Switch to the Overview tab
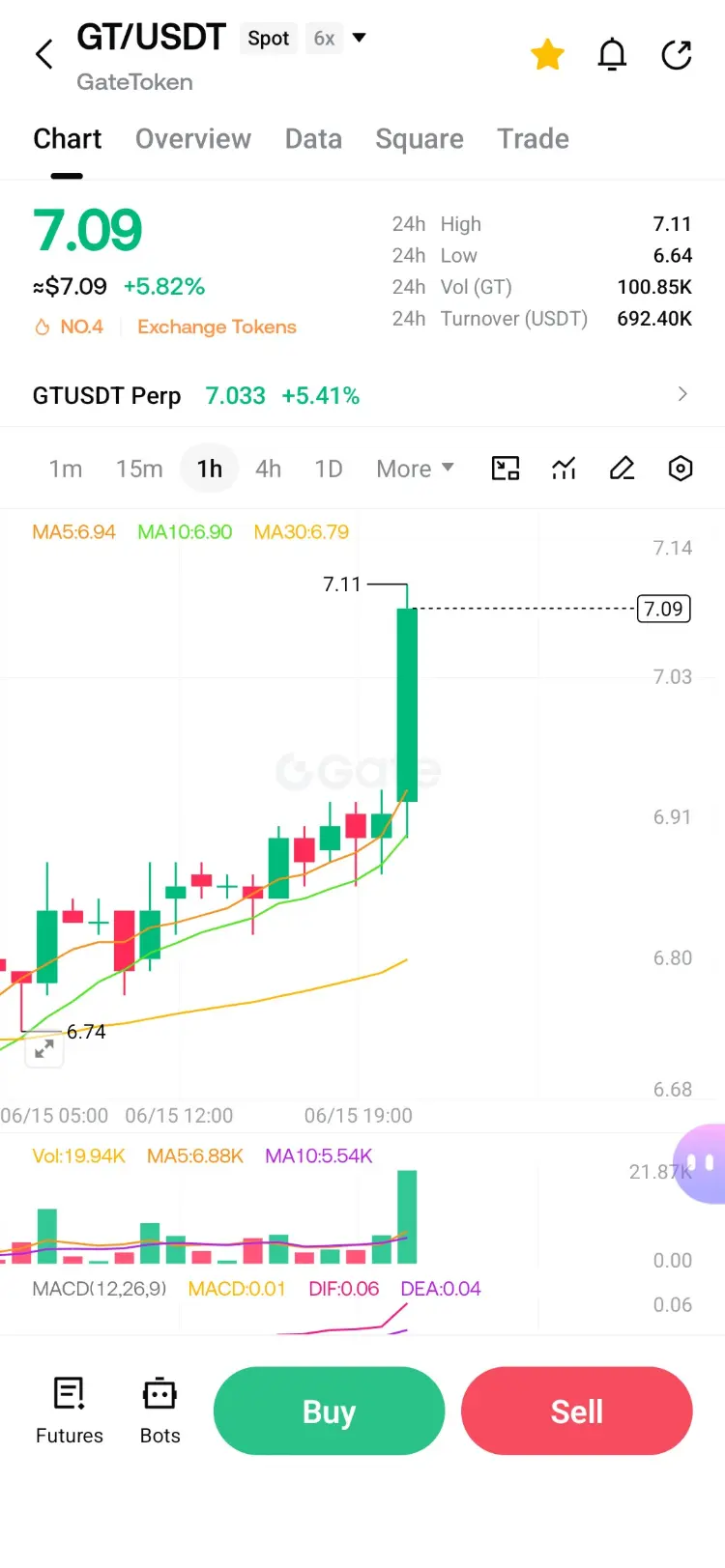This screenshot has height=1568, width=725. pos(193,139)
